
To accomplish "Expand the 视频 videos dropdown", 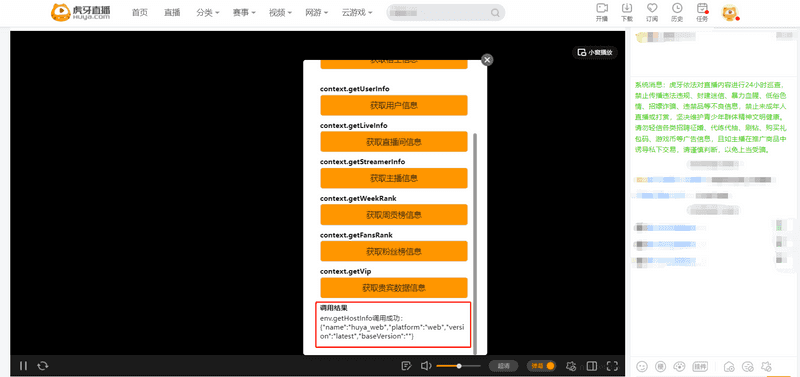I will [280, 13].
